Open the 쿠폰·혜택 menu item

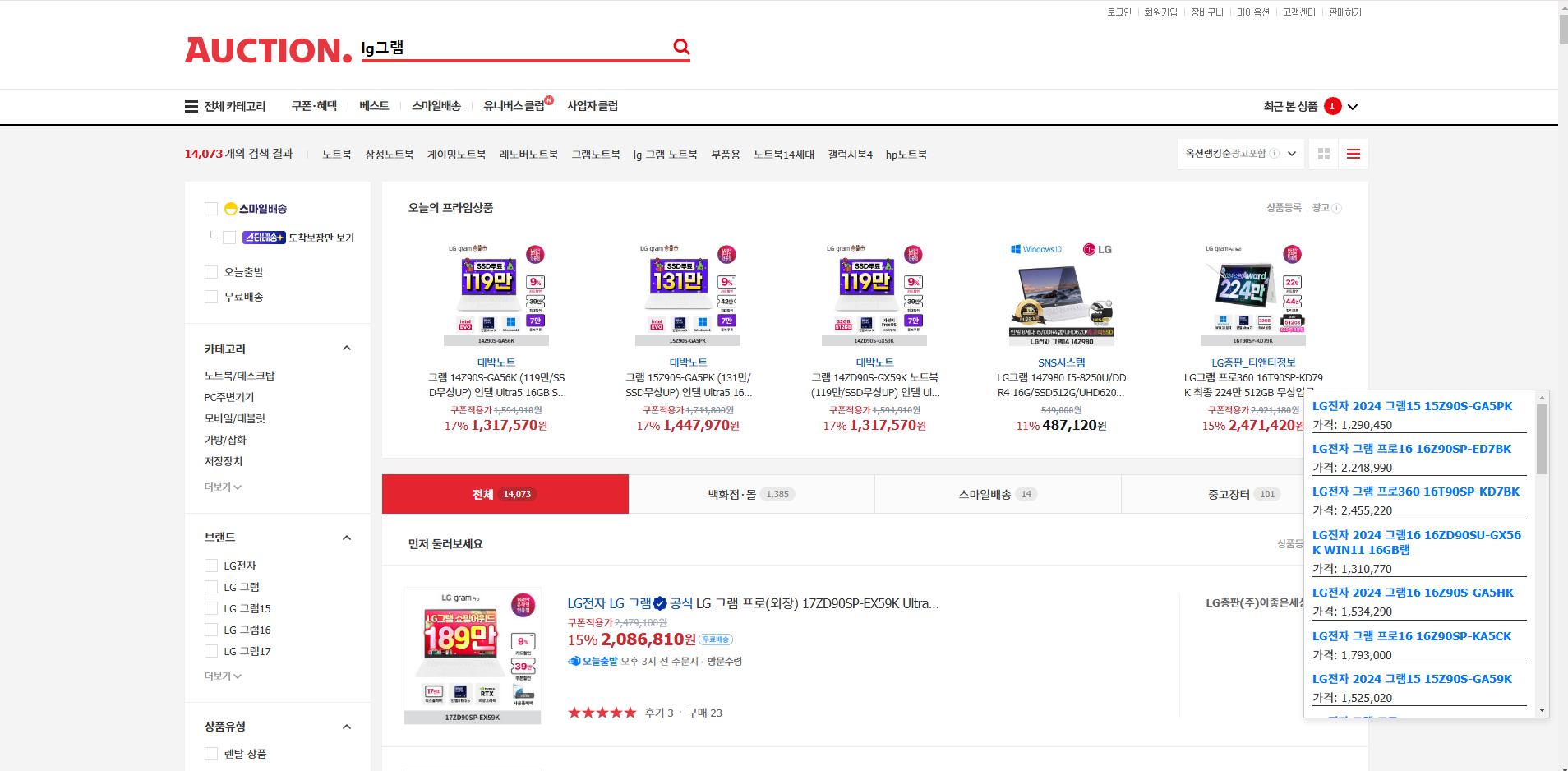click(x=314, y=106)
